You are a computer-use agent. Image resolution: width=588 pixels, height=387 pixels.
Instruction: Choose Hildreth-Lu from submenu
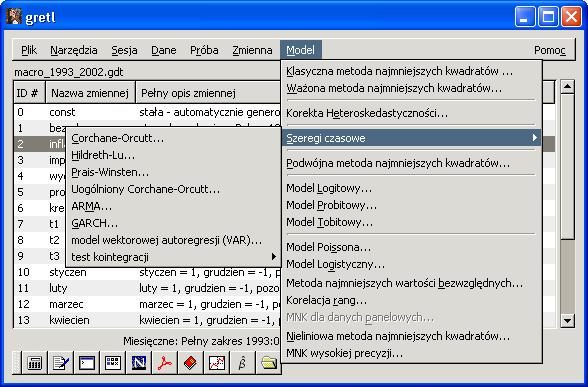coord(173,155)
